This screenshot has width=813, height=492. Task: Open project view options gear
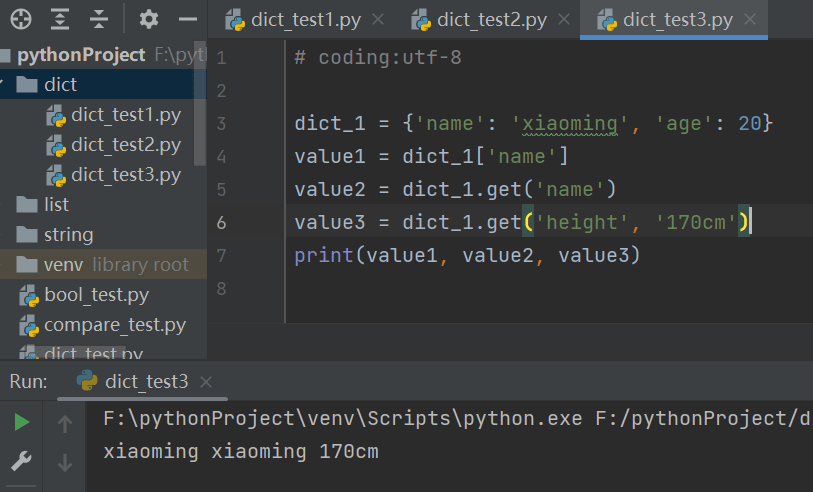149,19
